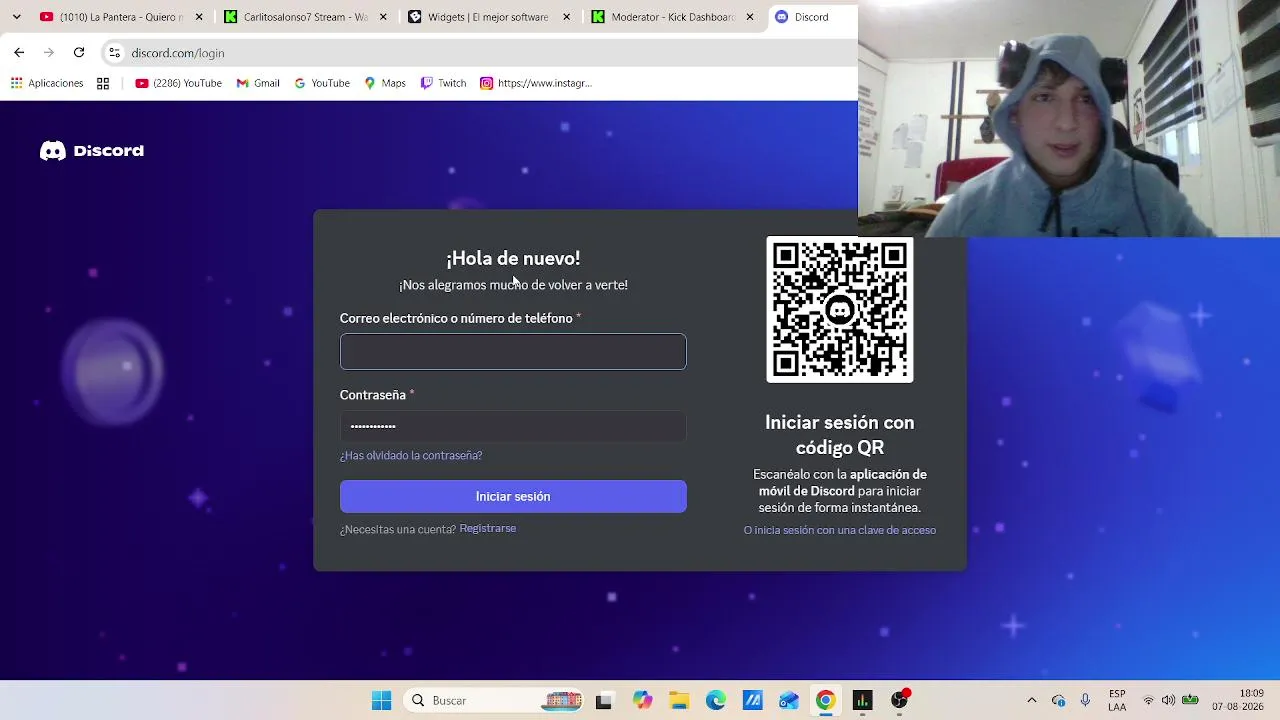Close the Carlitosalonso7 Stream tab

383,17
